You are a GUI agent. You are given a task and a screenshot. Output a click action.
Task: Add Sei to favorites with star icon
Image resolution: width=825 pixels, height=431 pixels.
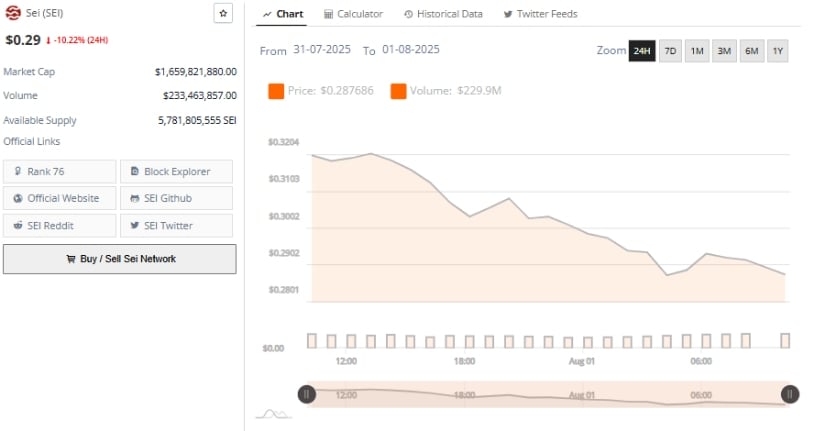point(223,14)
